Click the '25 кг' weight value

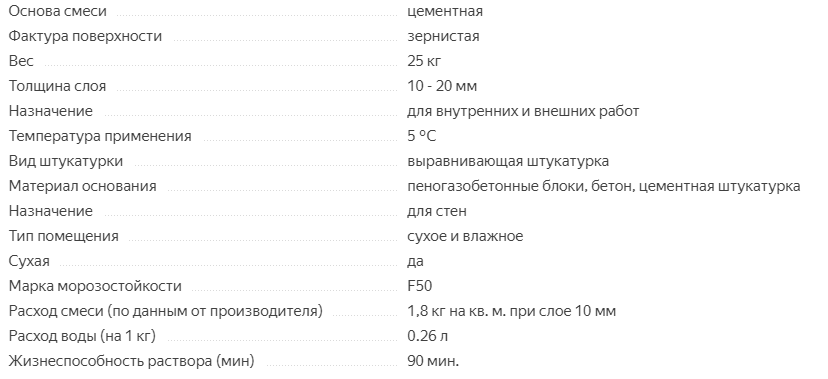coord(424,61)
